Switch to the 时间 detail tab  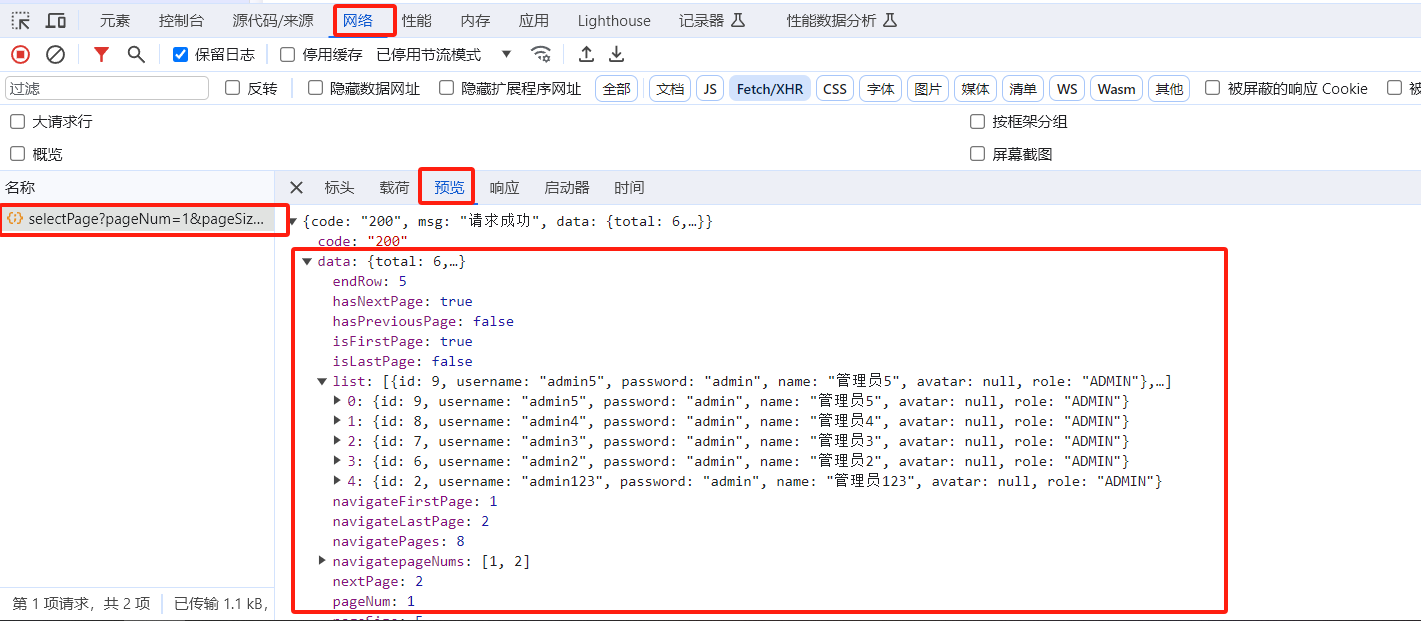coord(629,187)
